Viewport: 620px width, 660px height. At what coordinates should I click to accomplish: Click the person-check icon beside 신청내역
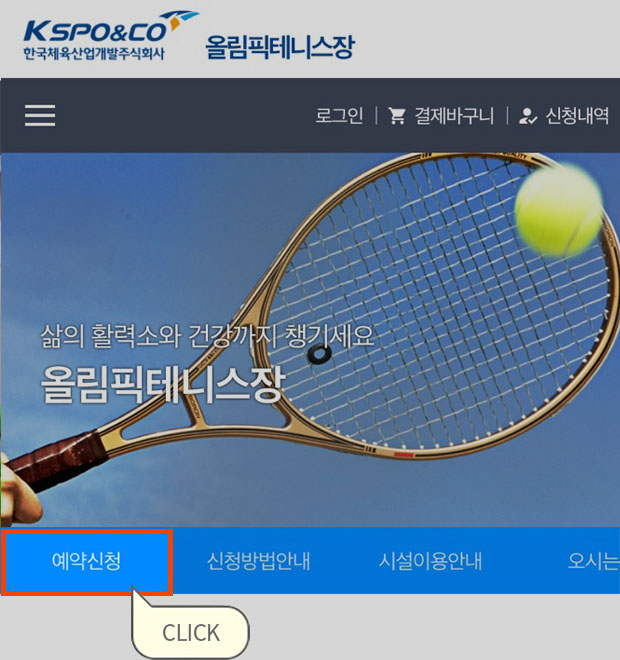pos(528,116)
